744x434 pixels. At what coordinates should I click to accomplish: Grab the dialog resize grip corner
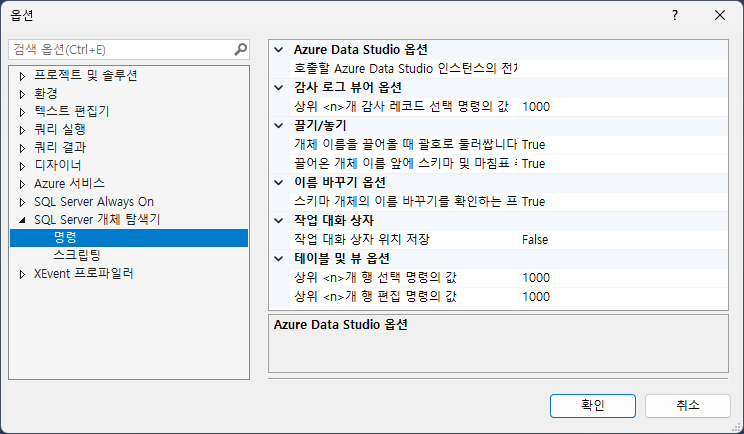(x=737, y=427)
